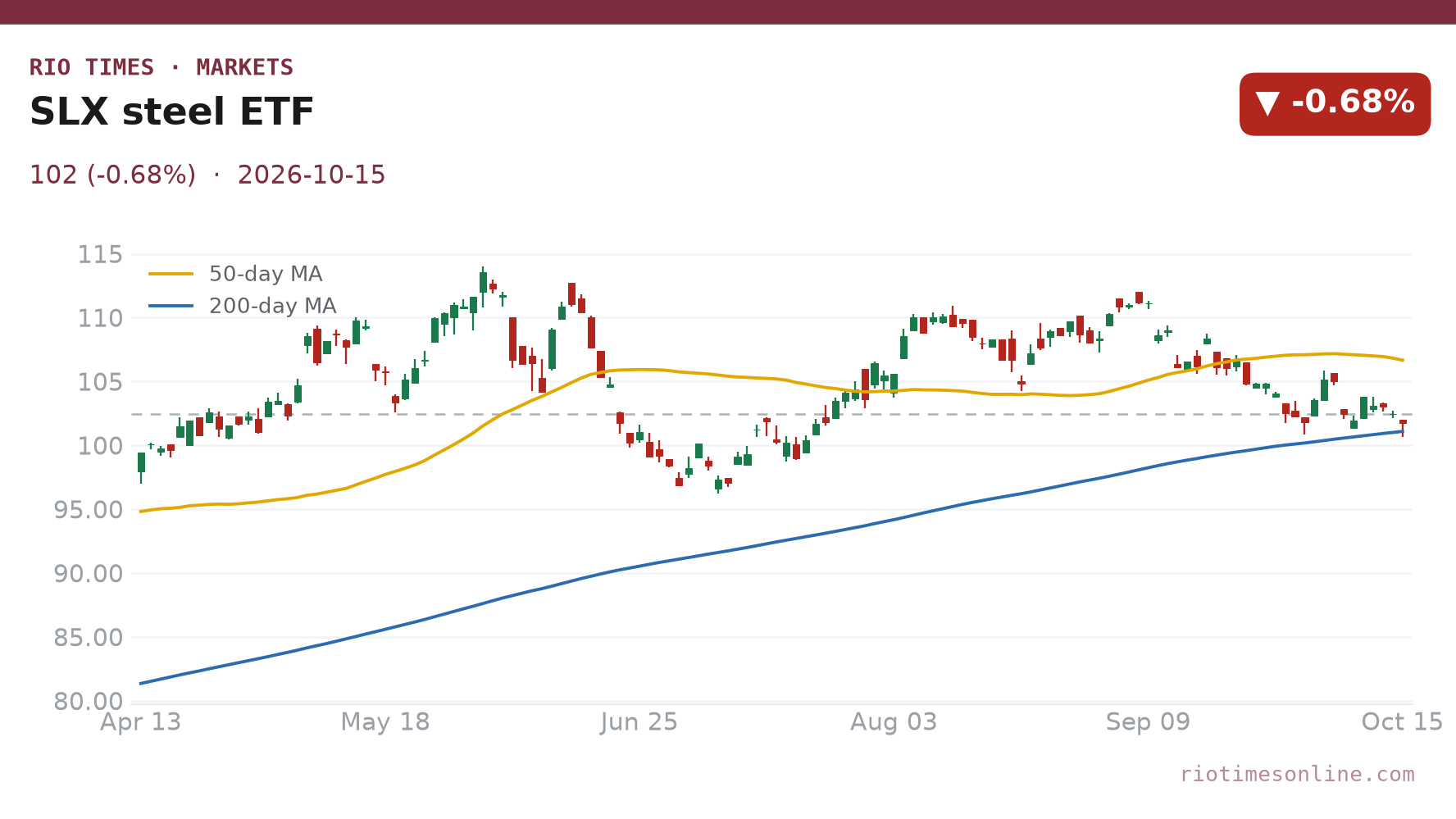The image size is (1456, 819).
Task: Click the white -0.68% text in the red badge
Action: click(1354, 102)
